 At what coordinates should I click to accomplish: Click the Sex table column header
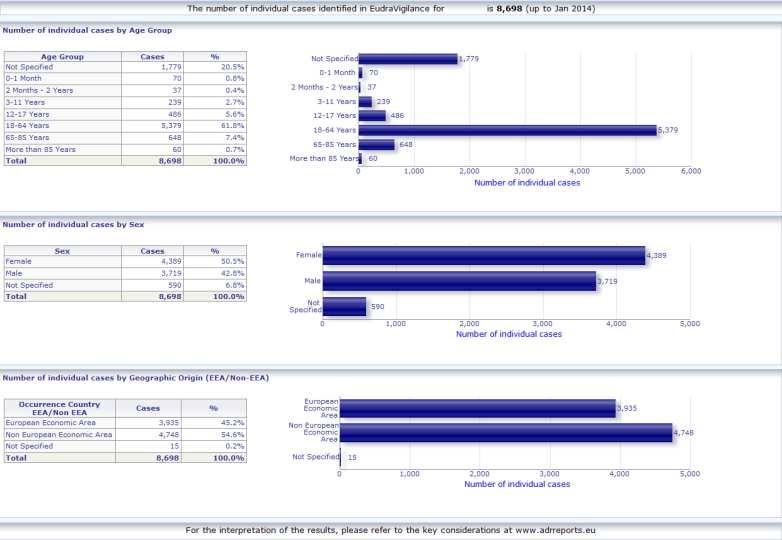tap(62, 251)
